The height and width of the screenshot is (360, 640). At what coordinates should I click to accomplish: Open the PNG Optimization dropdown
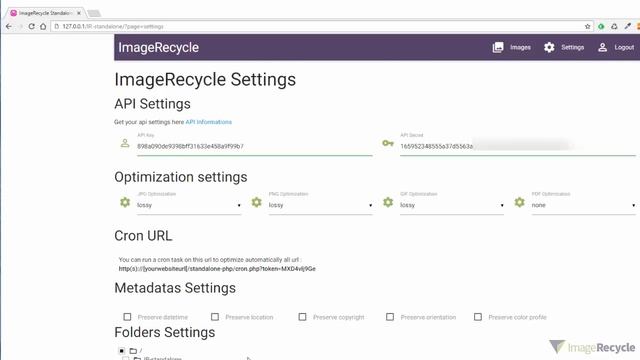[320, 205]
